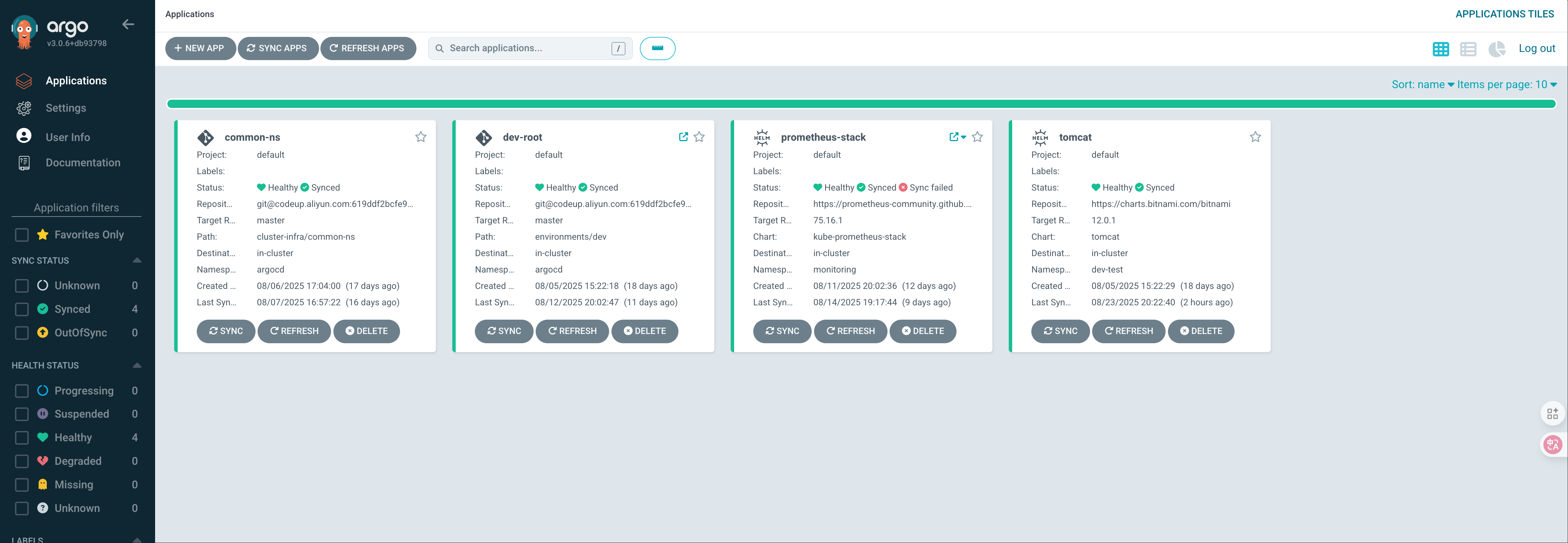
Task: Enable Favorites Only filter checkbox
Action: click(22, 235)
